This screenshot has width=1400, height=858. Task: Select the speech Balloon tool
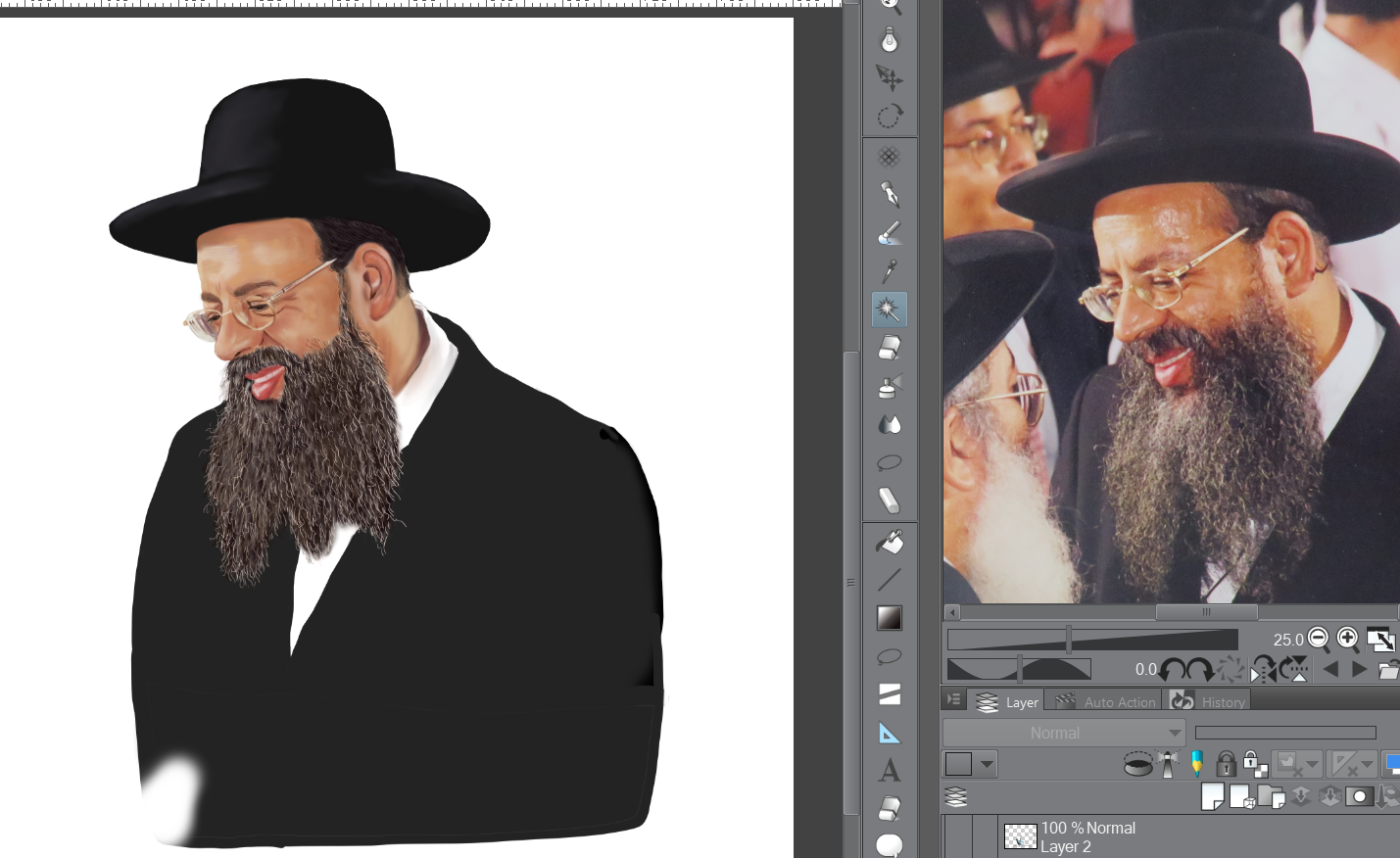click(x=890, y=845)
